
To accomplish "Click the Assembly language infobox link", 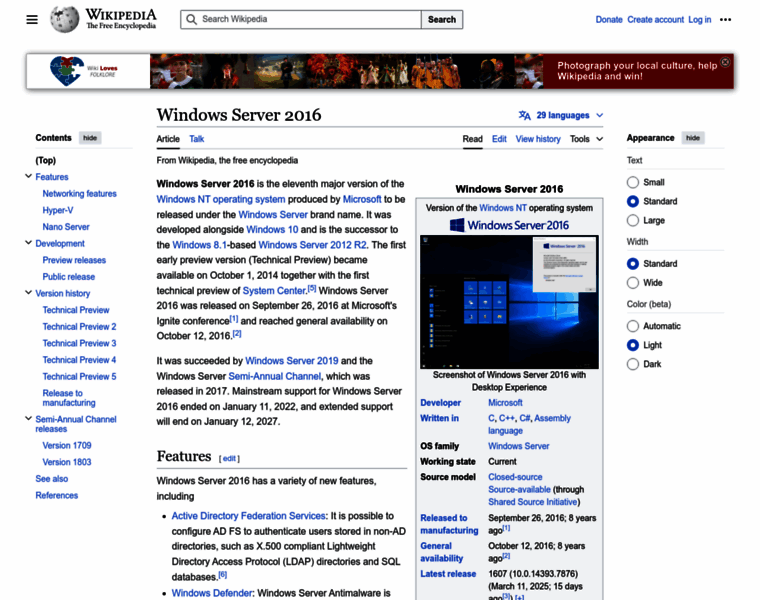I will pyautogui.click(x=529, y=424).
